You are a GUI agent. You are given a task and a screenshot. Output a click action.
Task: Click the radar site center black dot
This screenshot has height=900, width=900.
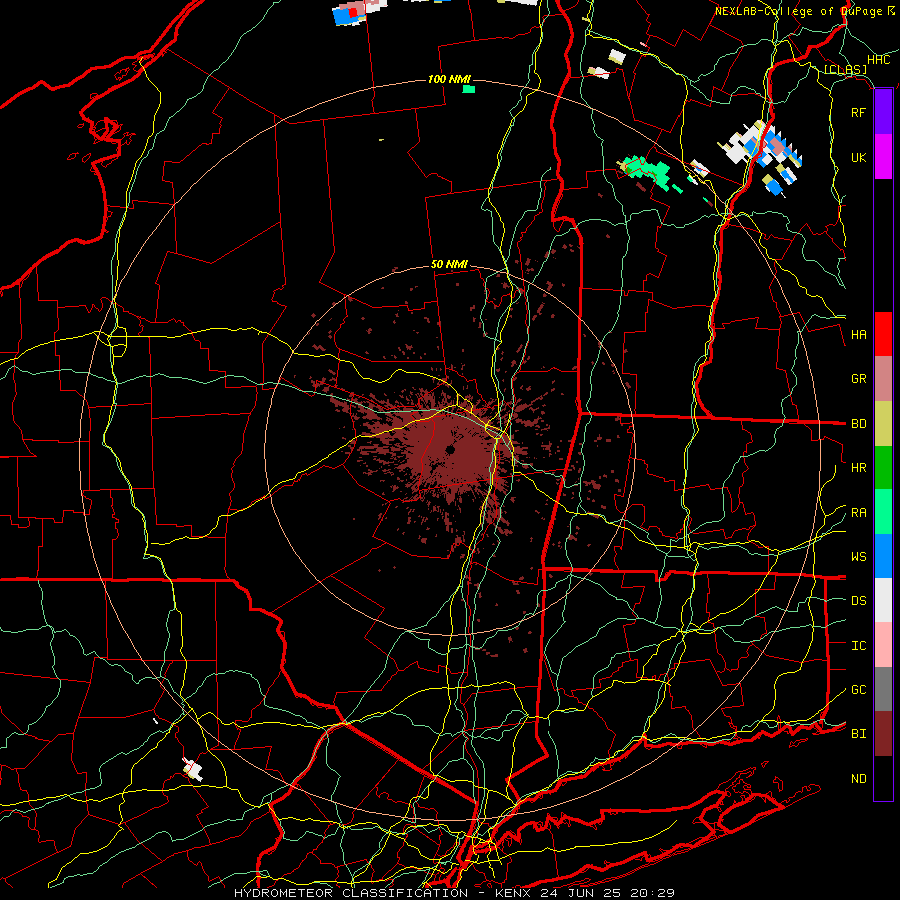click(x=450, y=451)
